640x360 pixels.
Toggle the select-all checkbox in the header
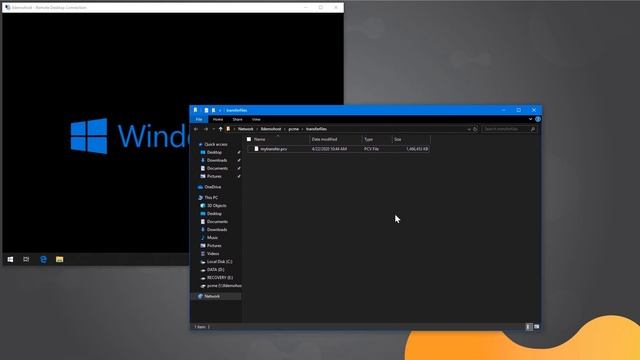(x=249, y=139)
